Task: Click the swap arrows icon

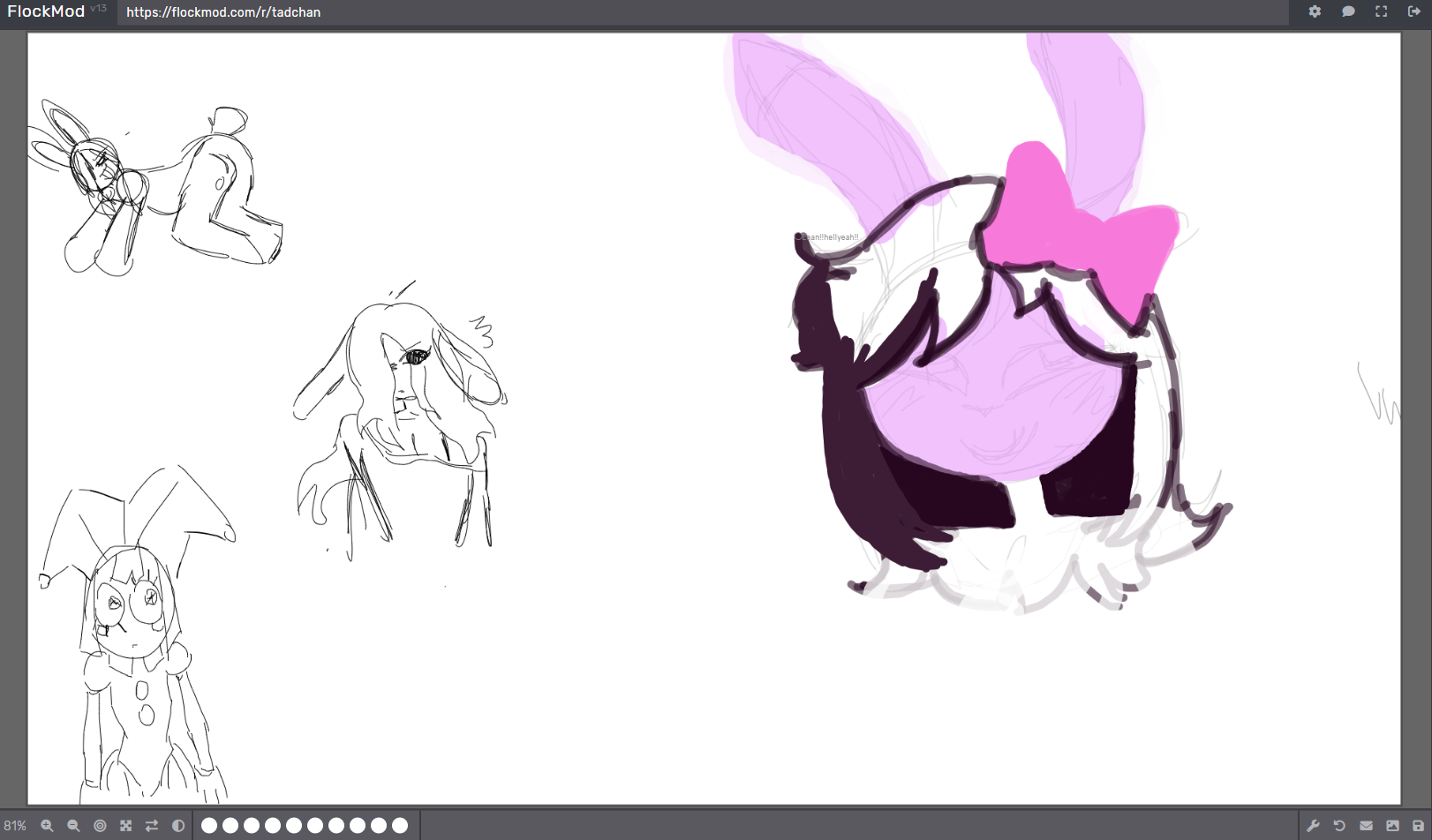Action: pos(152,826)
